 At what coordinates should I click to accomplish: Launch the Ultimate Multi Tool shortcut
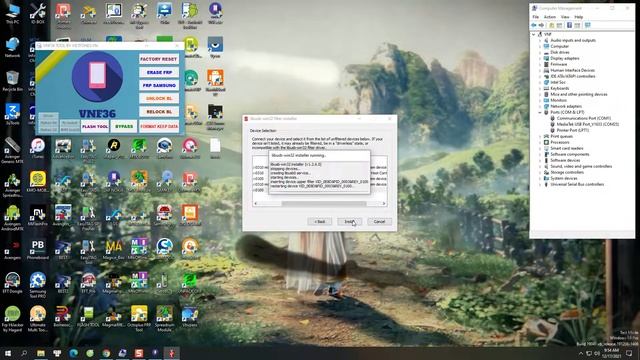coord(38,319)
